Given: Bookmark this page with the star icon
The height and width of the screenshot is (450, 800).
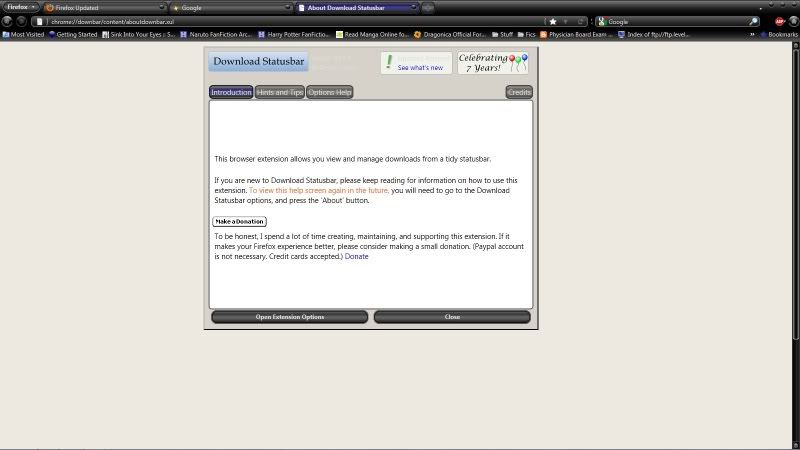Looking at the screenshot, I should tap(553, 21).
